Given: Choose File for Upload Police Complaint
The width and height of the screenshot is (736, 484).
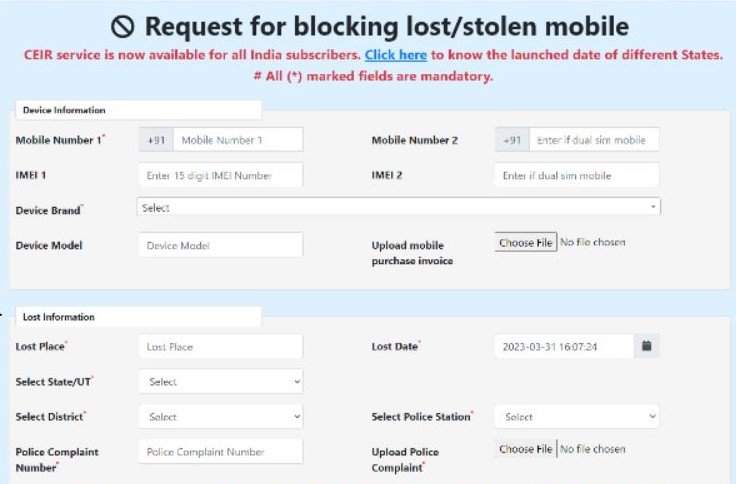Looking at the screenshot, I should pos(526,449).
